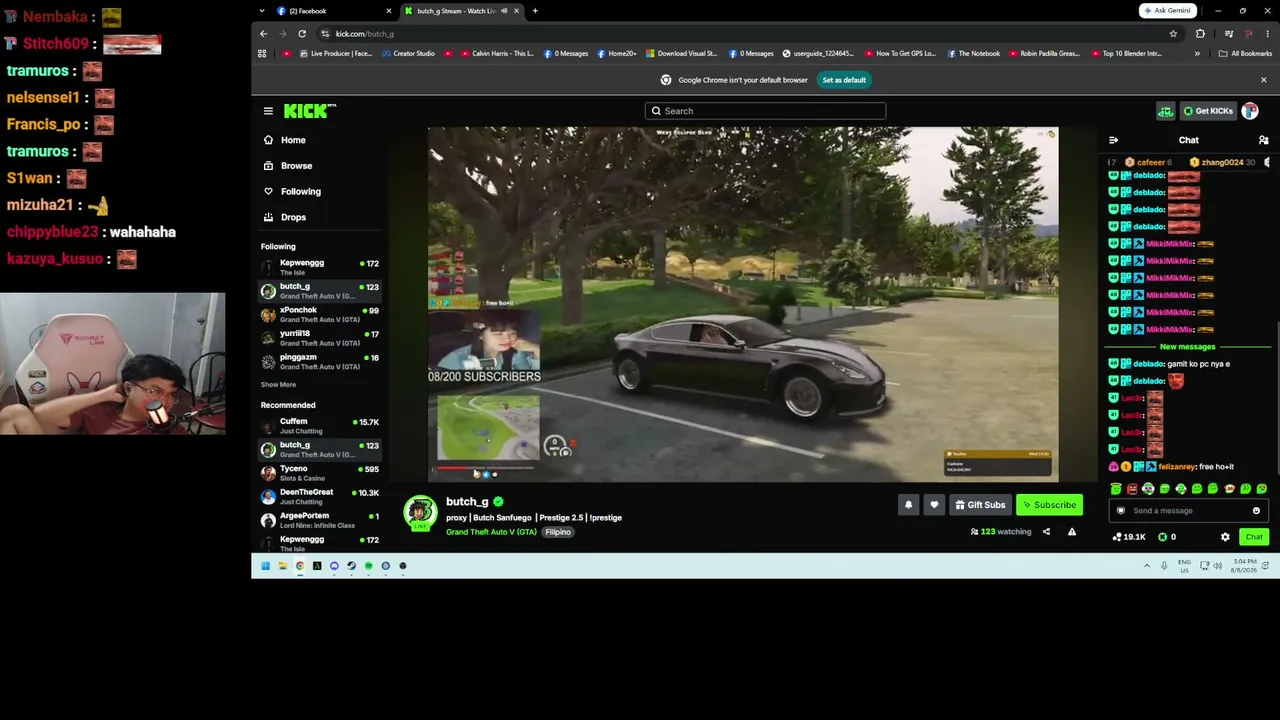1280x720 pixels.
Task: Open File Explorer from the taskbar
Action: (283, 566)
